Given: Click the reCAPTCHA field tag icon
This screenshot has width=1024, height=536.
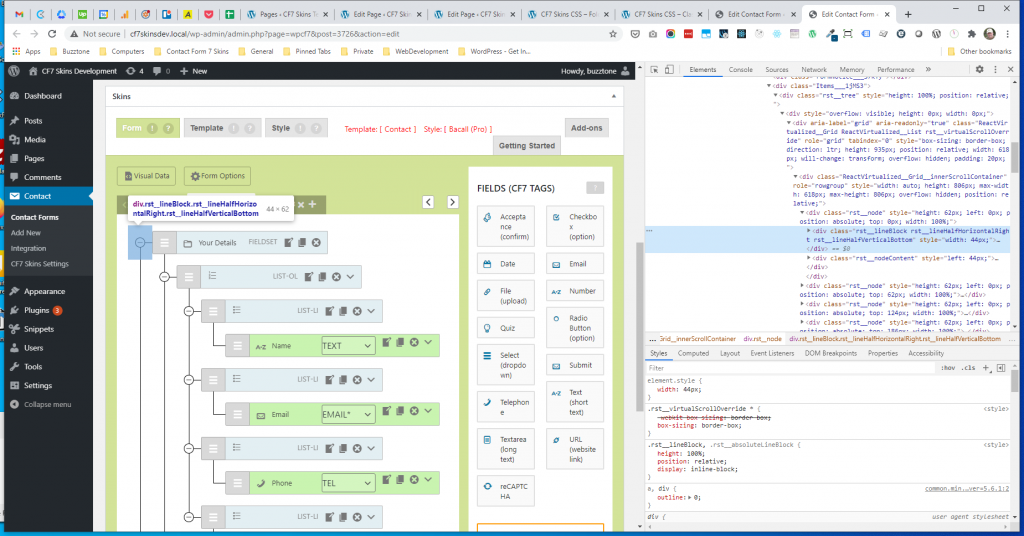Looking at the screenshot, I should 486,484.
